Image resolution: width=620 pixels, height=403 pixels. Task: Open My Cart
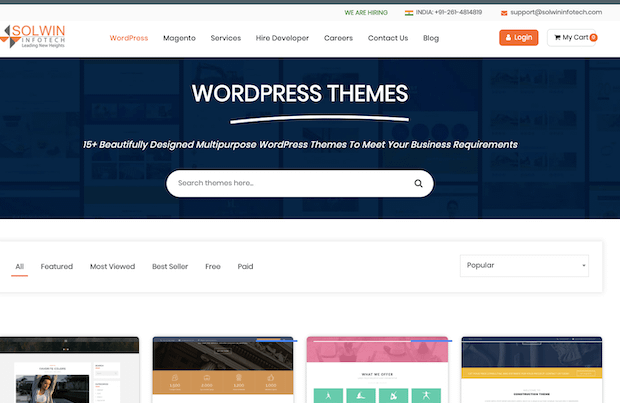(x=572, y=38)
